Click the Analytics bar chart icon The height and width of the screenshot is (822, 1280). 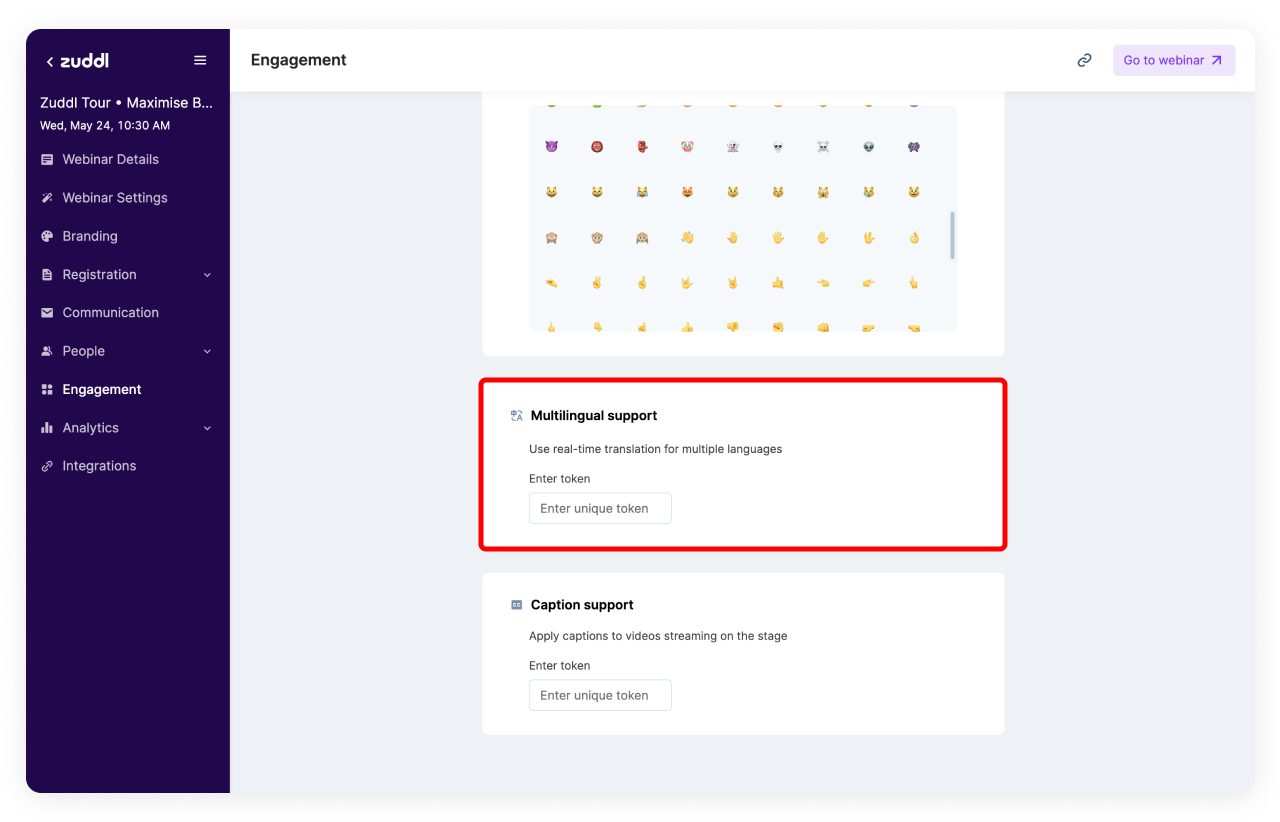[x=47, y=428]
